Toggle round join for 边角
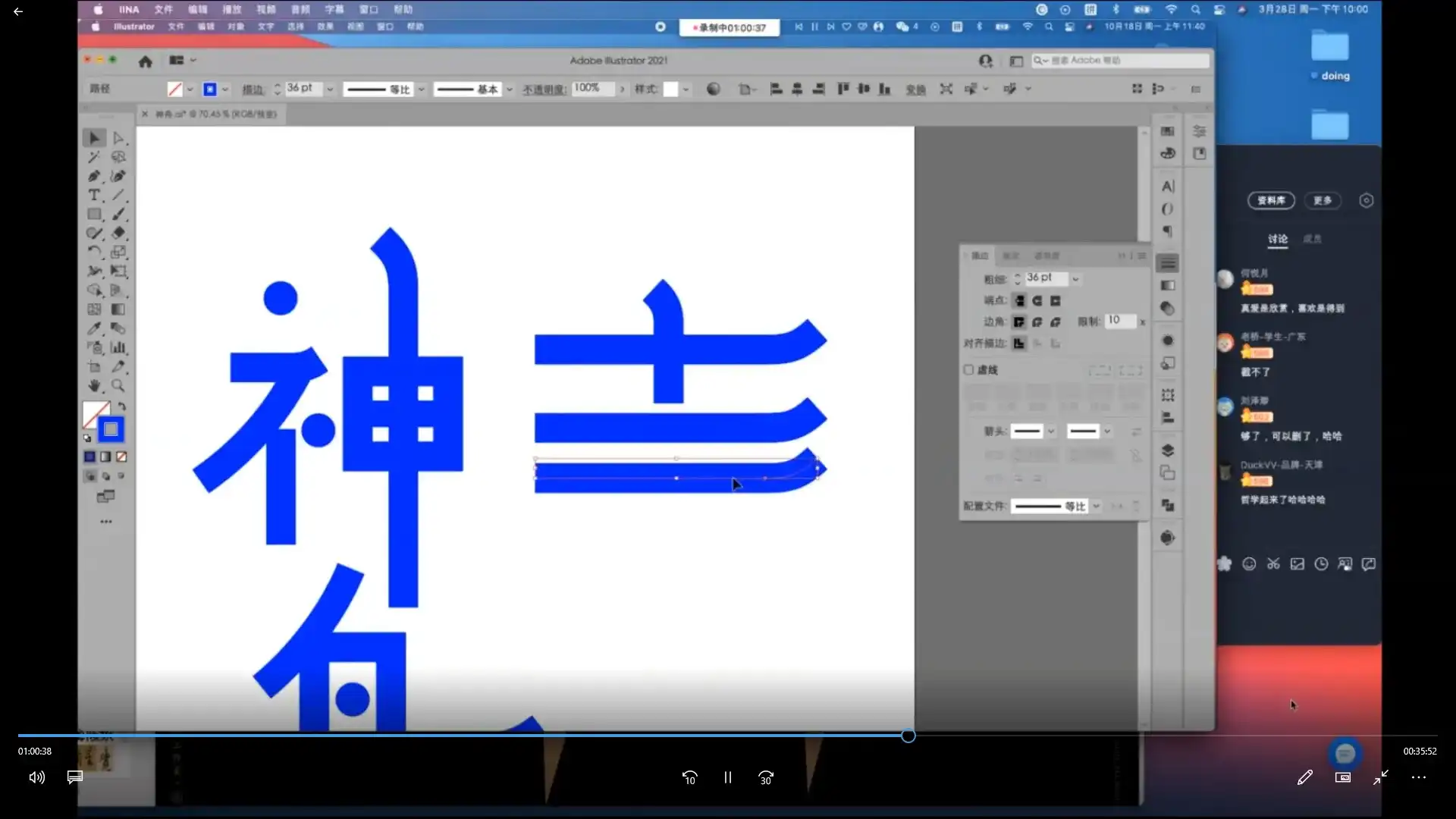The image size is (1456, 819). click(1037, 322)
